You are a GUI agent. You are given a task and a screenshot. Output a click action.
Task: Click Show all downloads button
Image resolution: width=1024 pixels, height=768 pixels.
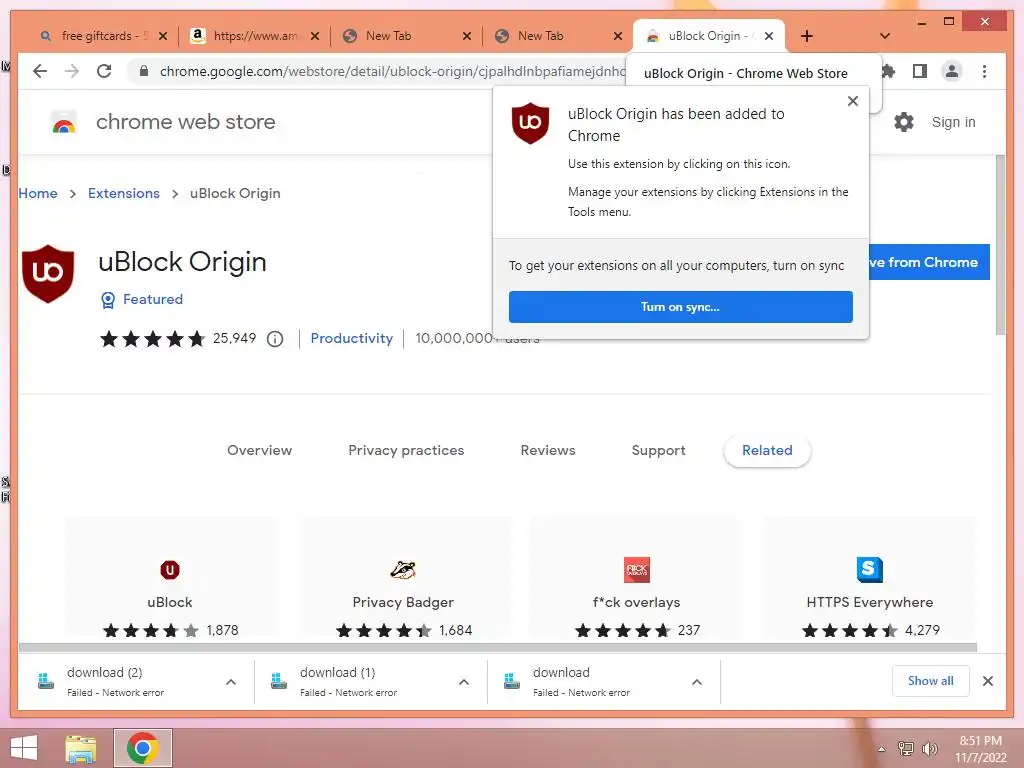930,681
